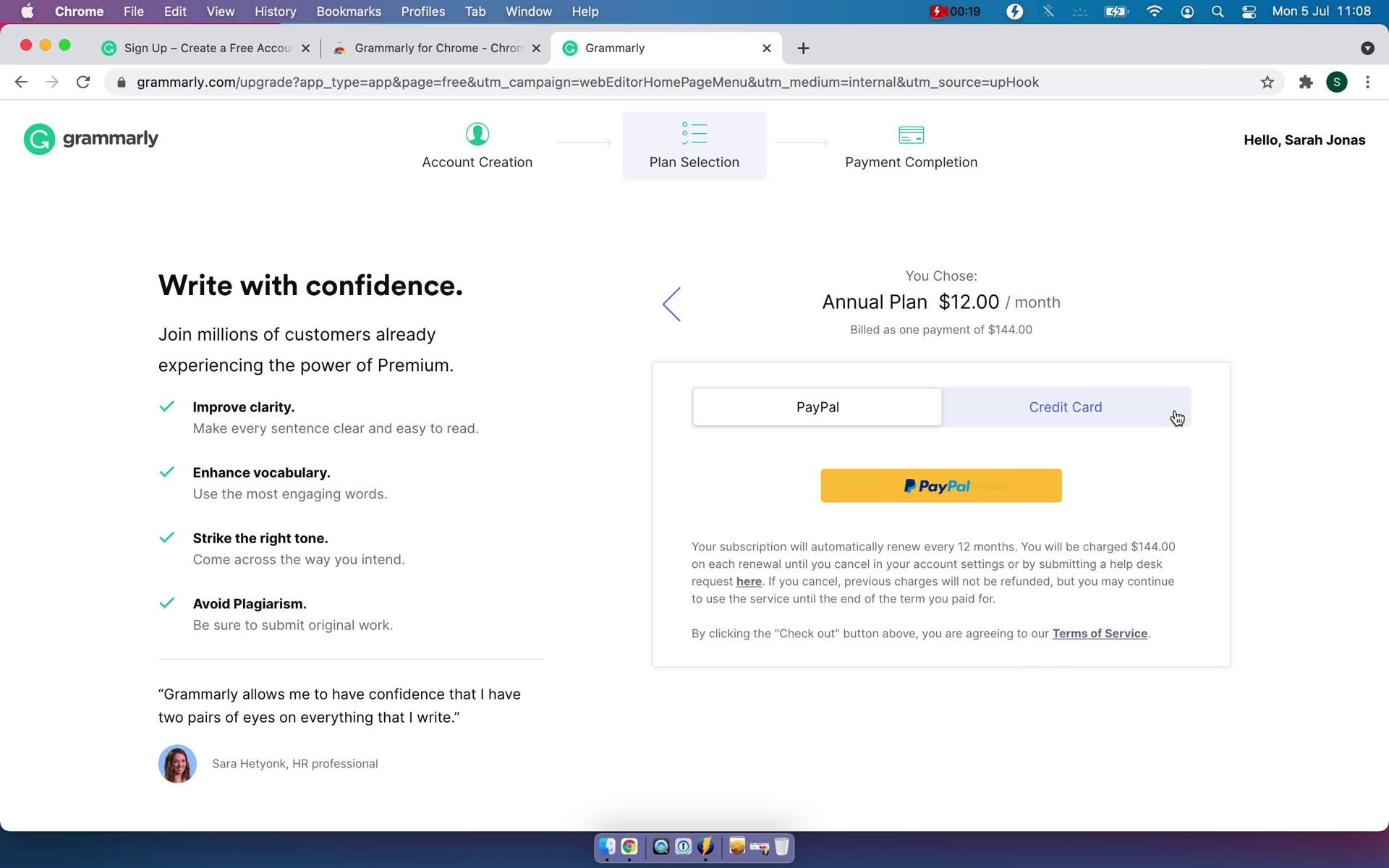Click the help desk 'here' link
Screen dimensions: 1389x868
tap(749, 582)
